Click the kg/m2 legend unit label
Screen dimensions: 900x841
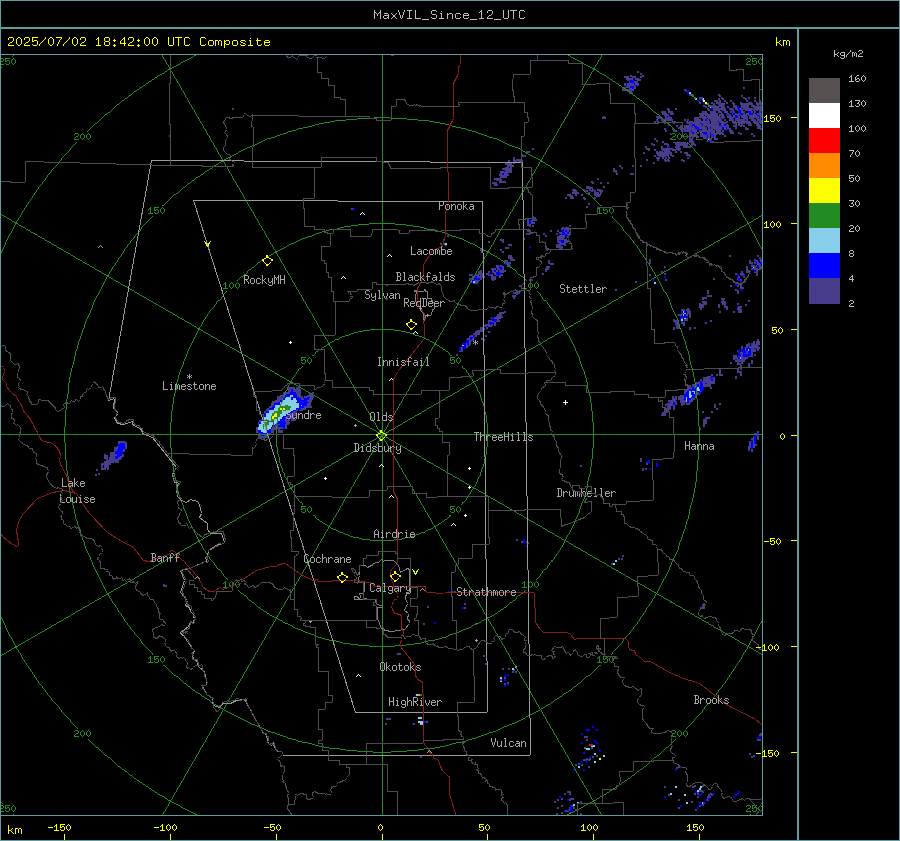coord(848,54)
